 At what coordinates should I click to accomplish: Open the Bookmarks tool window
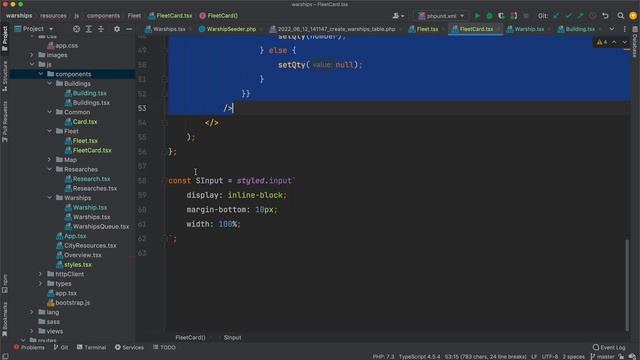(5, 319)
